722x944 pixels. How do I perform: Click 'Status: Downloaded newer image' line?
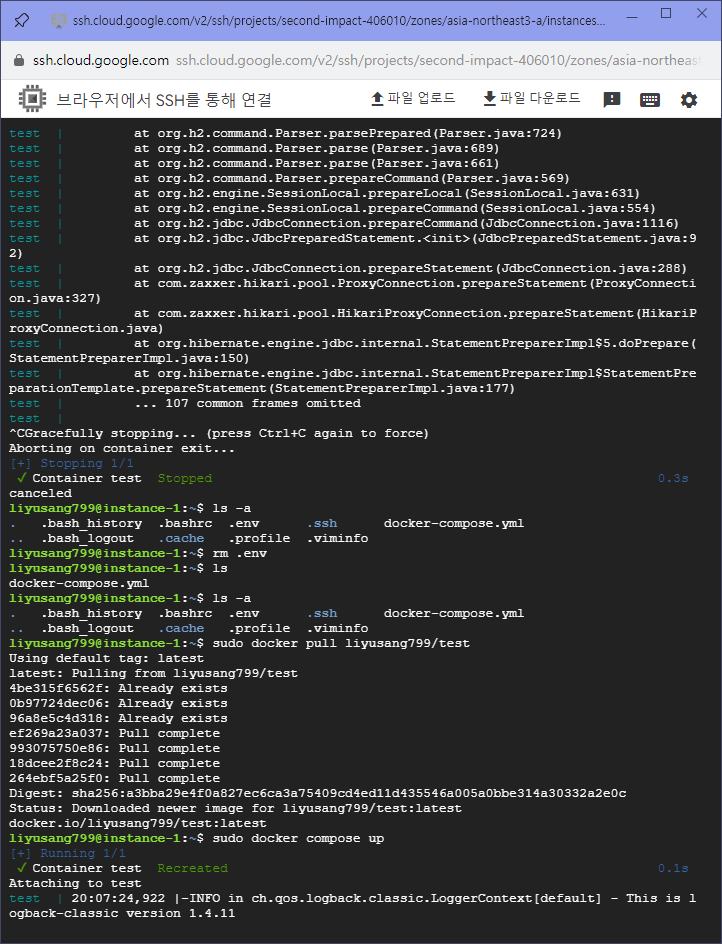click(235, 809)
